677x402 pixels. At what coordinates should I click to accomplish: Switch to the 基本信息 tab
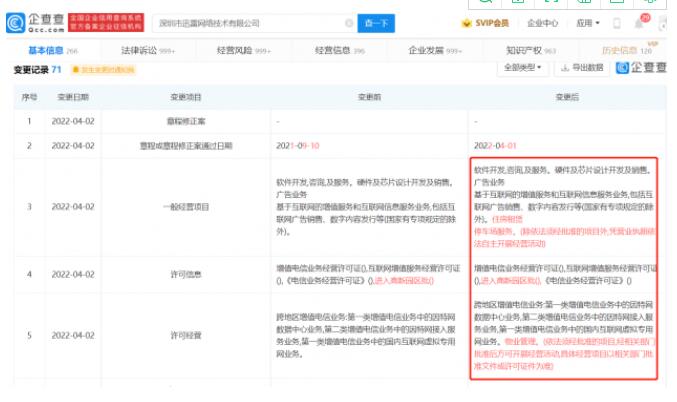click(x=53, y=51)
